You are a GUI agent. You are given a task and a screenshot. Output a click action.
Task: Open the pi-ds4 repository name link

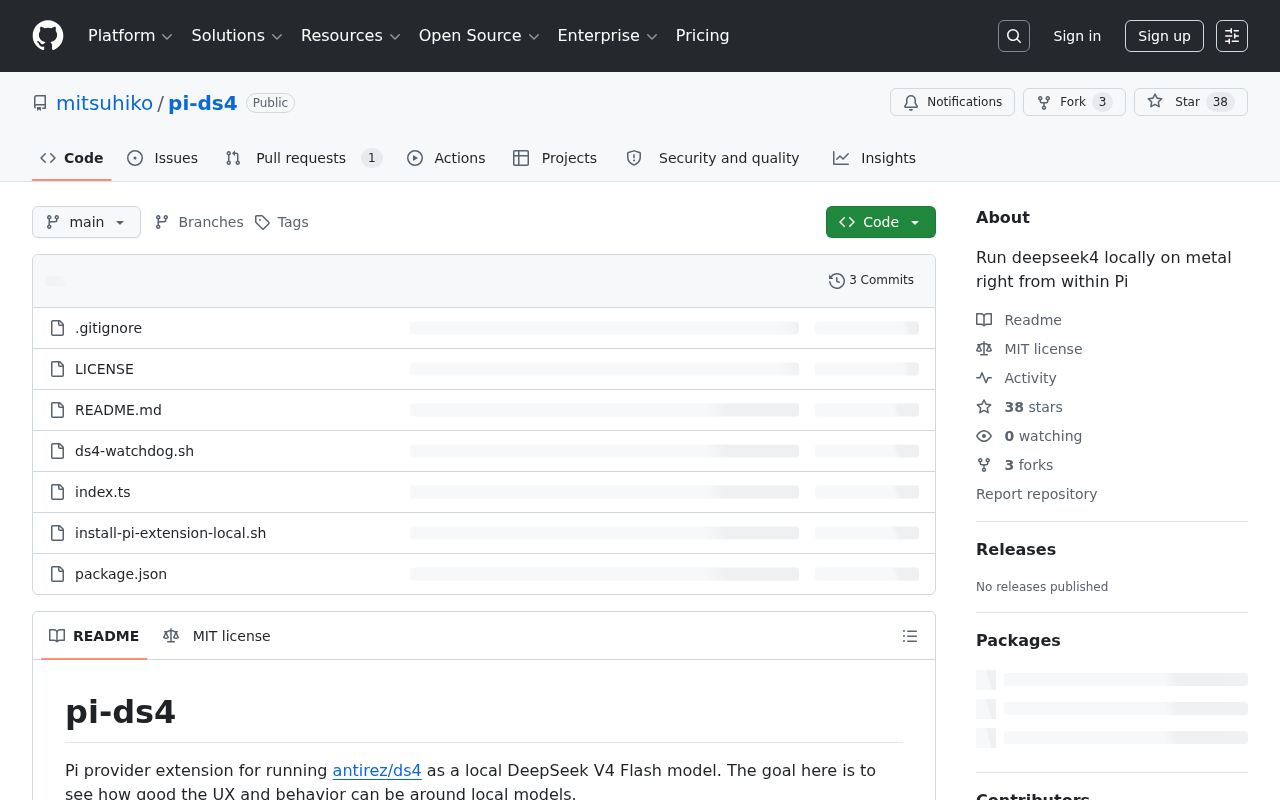click(x=202, y=103)
